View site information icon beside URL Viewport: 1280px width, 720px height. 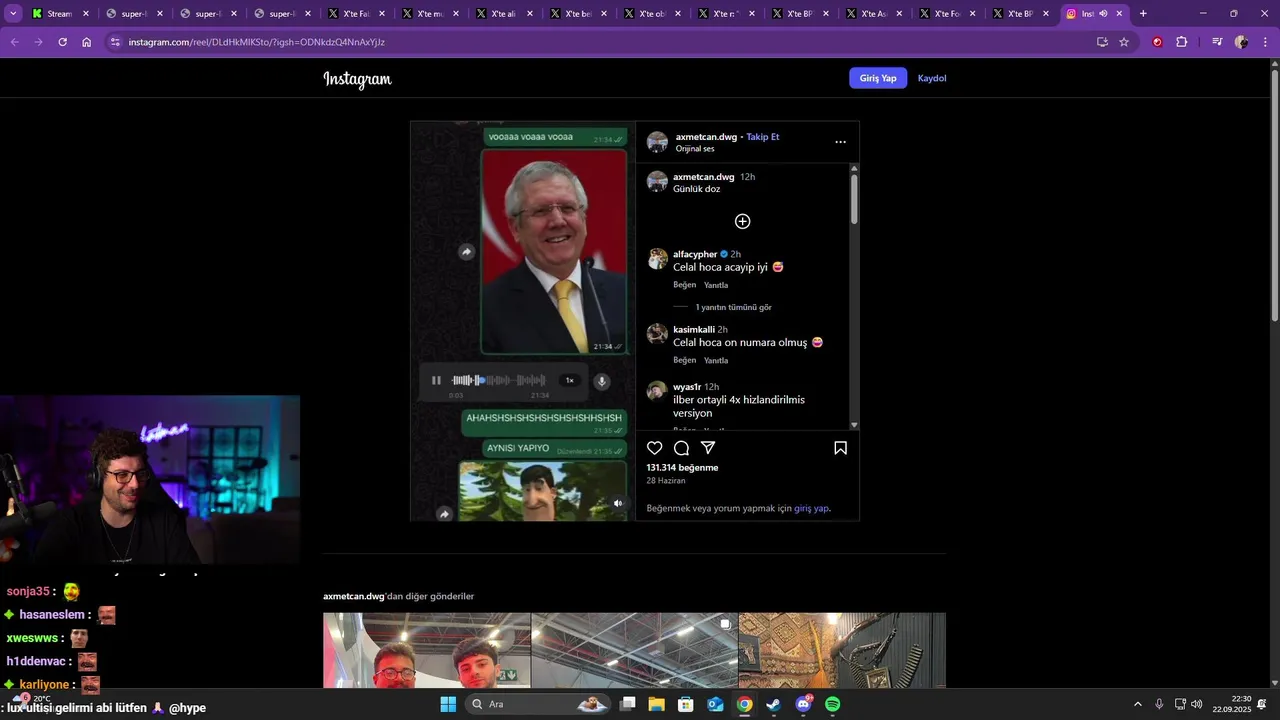point(115,42)
